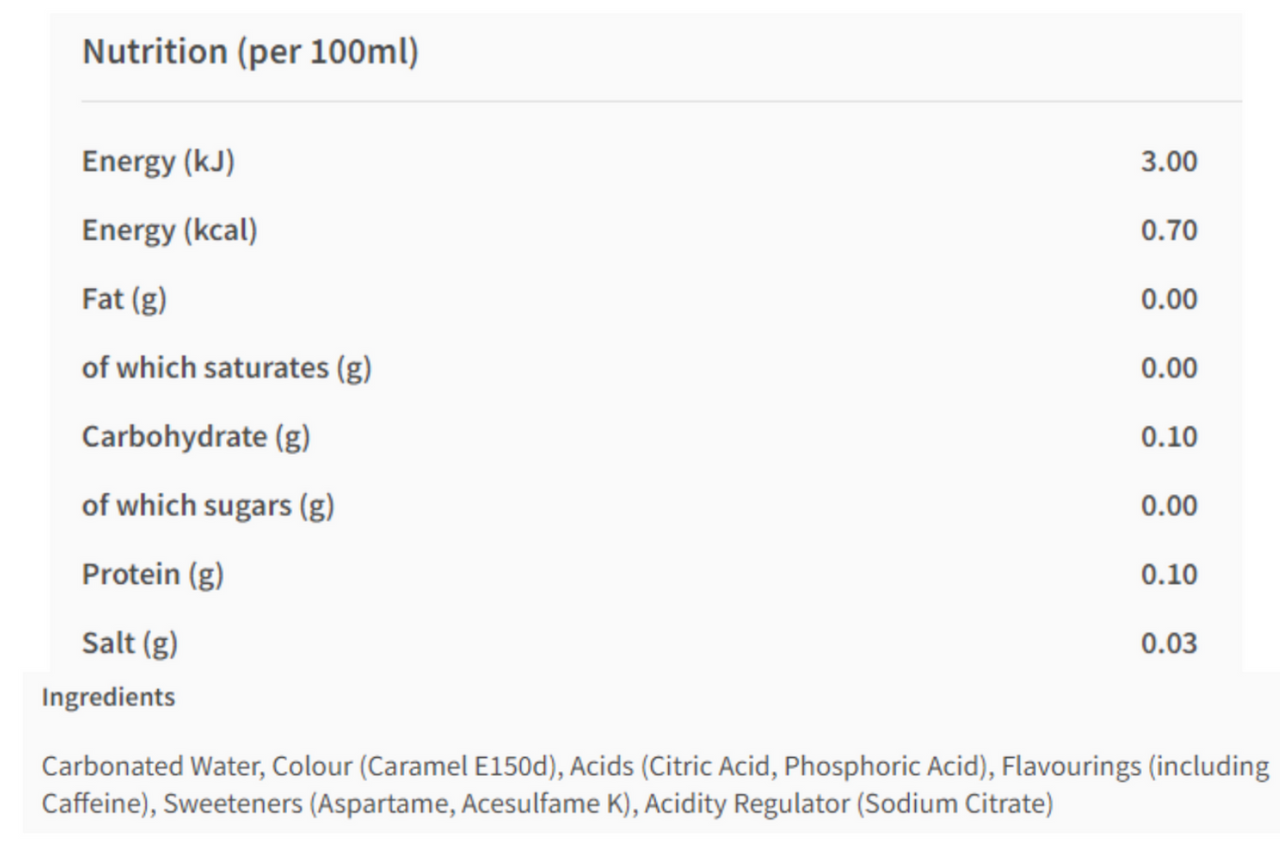Click the "Nutrition (per 100ml)" heading
This screenshot has height=853, width=1280.
250,52
